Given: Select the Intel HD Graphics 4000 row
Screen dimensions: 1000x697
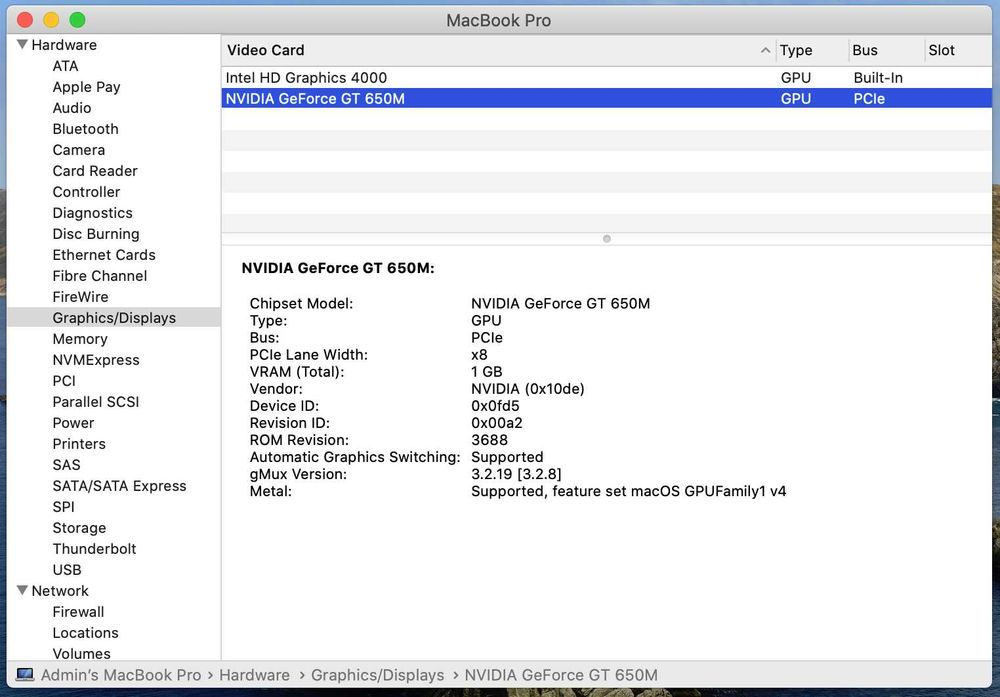Looking at the screenshot, I should [x=607, y=78].
